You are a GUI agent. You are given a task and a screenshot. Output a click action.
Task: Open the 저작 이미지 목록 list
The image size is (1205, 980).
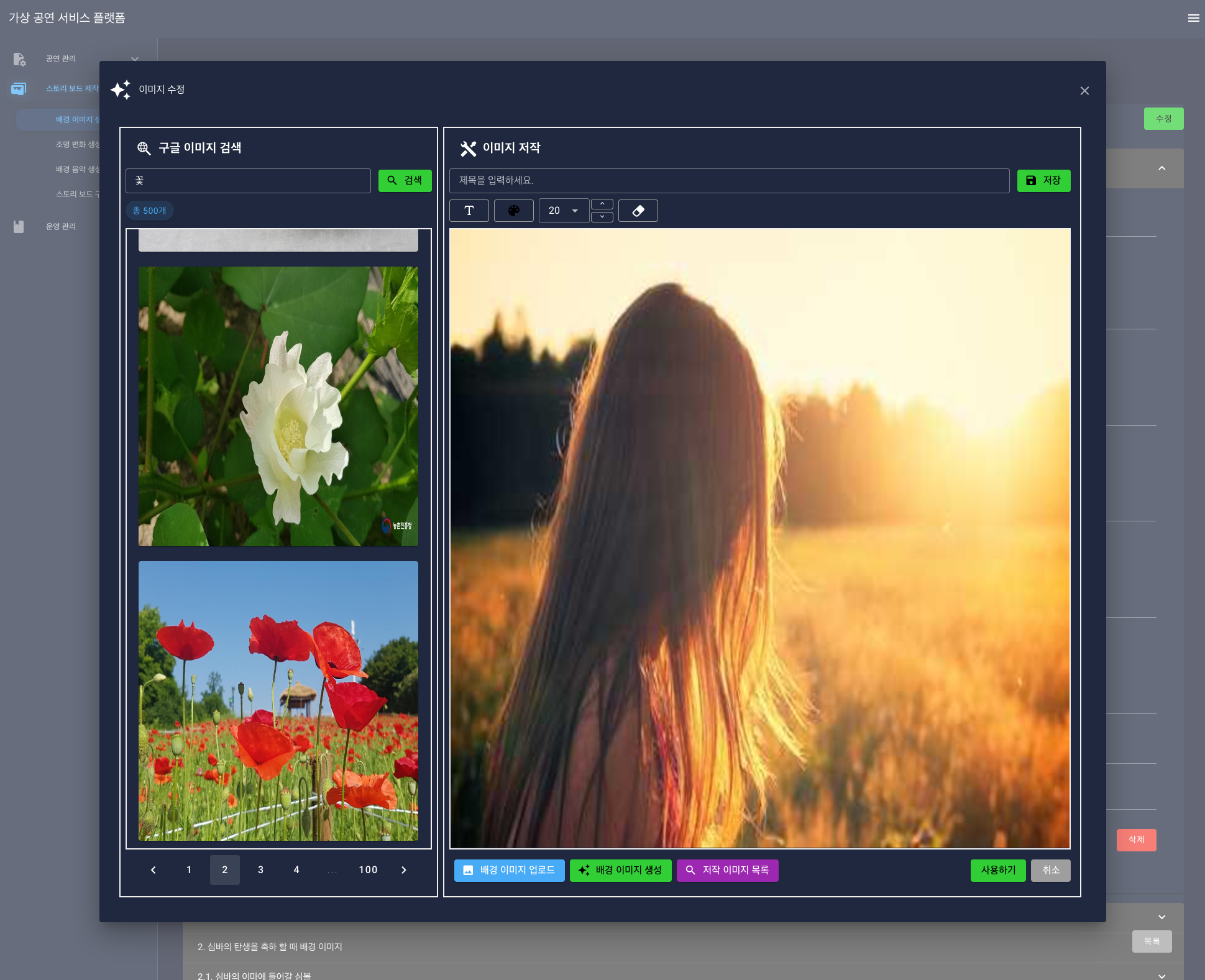tap(727, 870)
